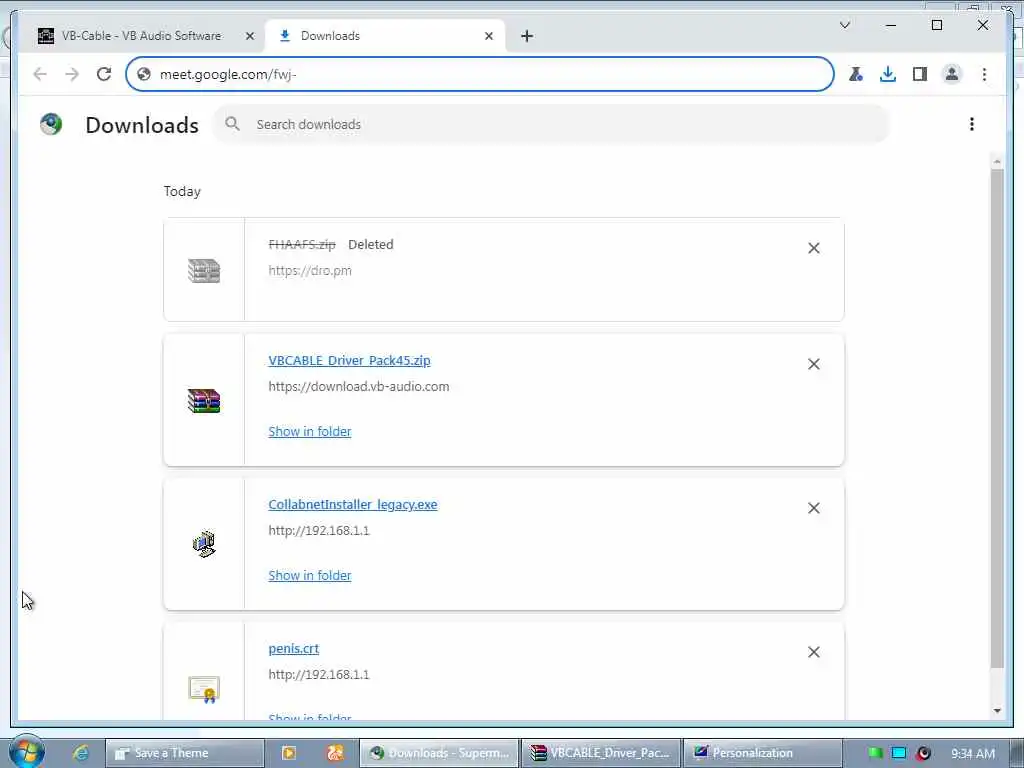1024x768 pixels.
Task: Open Chrome Labs flask icon
Action: coord(856,74)
